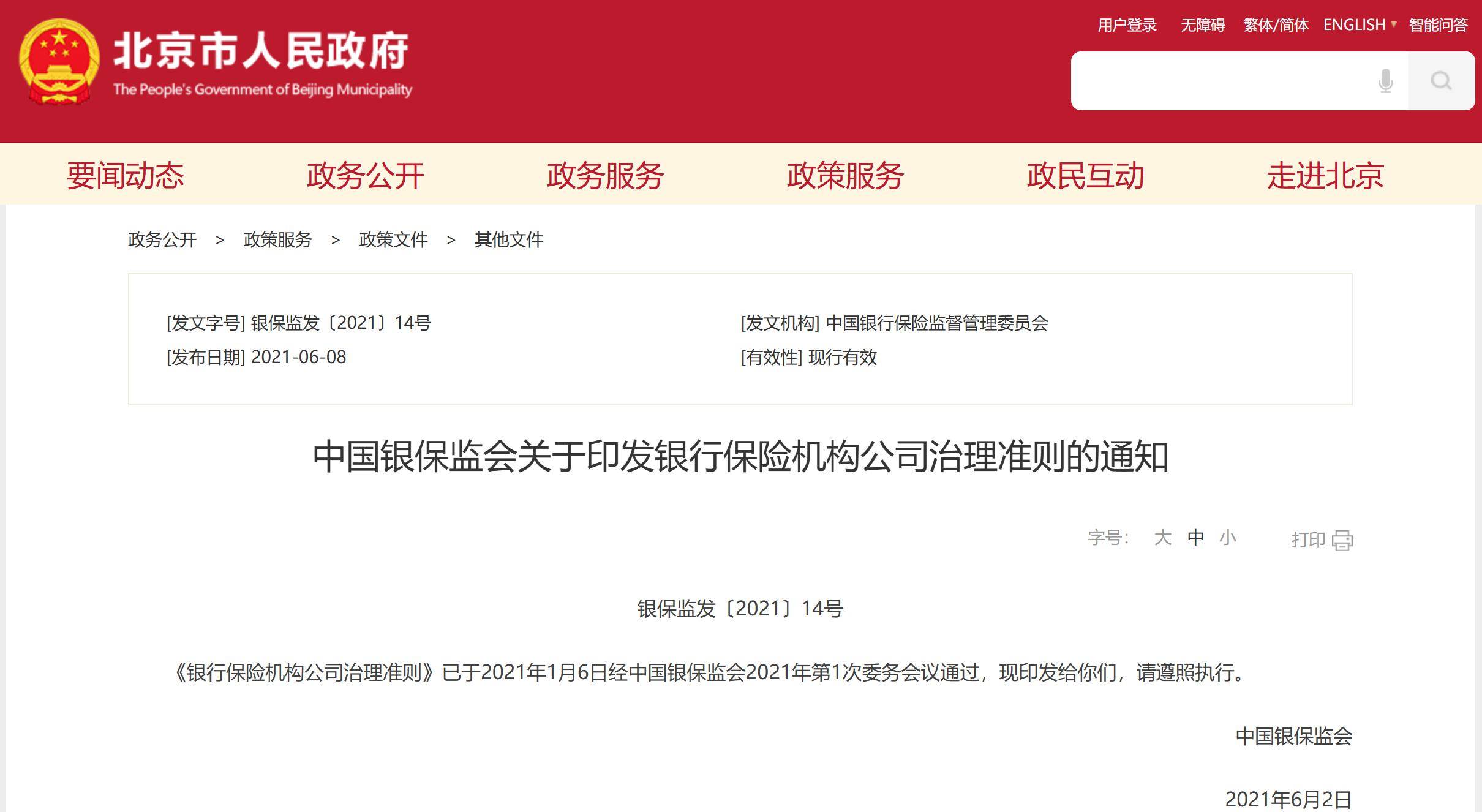Expand the ENGLISH language dropdown arrow

(x=1394, y=24)
